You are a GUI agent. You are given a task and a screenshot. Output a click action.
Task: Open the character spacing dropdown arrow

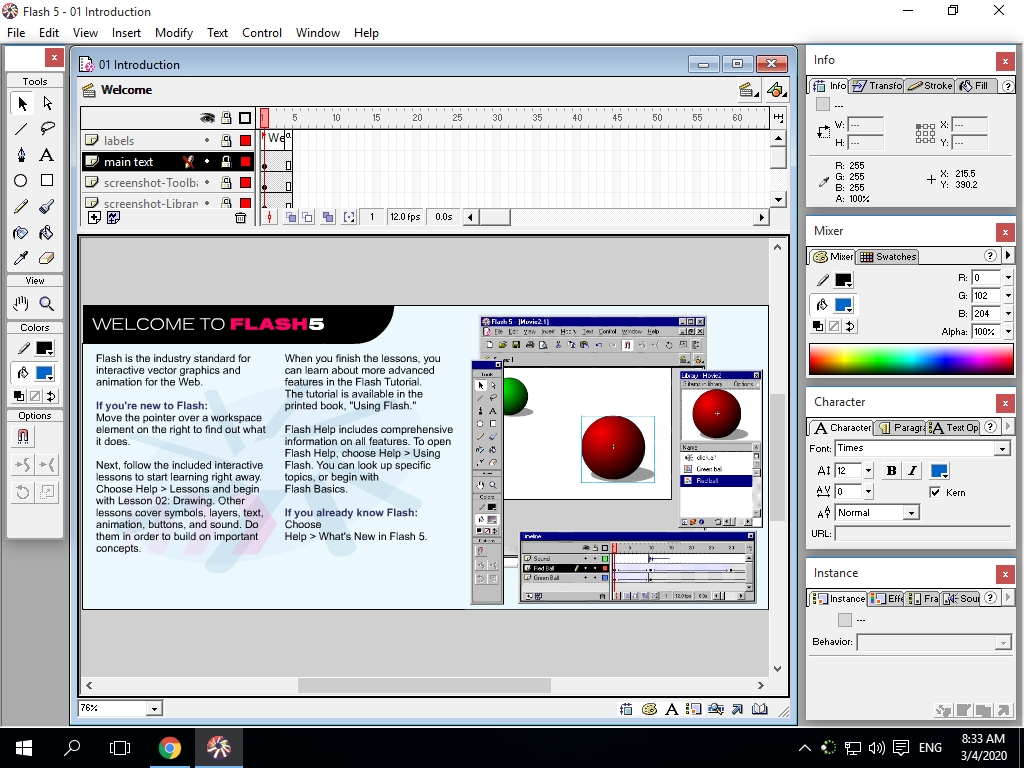[x=868, y=492]
